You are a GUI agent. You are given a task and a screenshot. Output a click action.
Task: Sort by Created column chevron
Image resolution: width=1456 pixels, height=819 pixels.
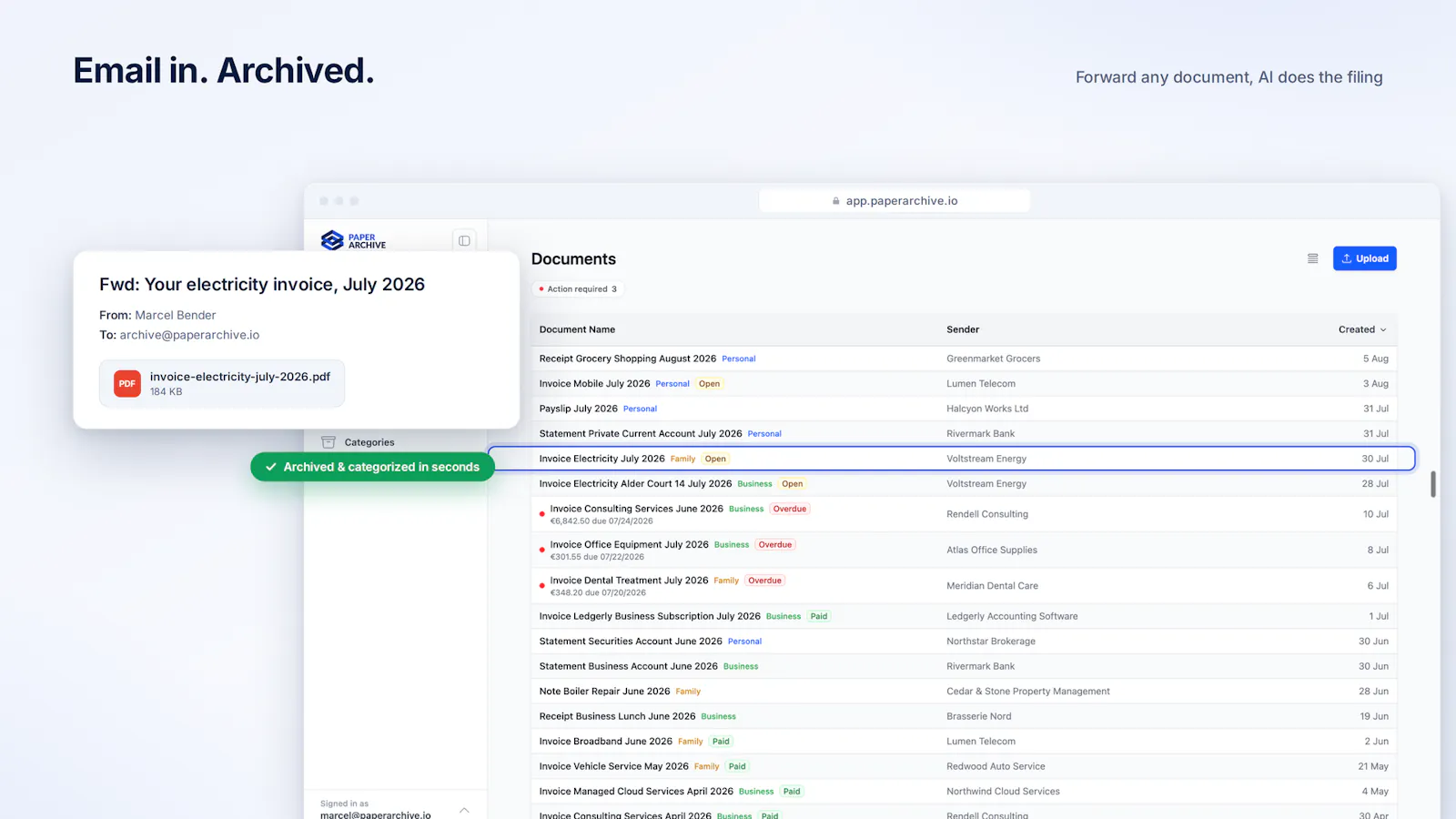(1383, 329)
